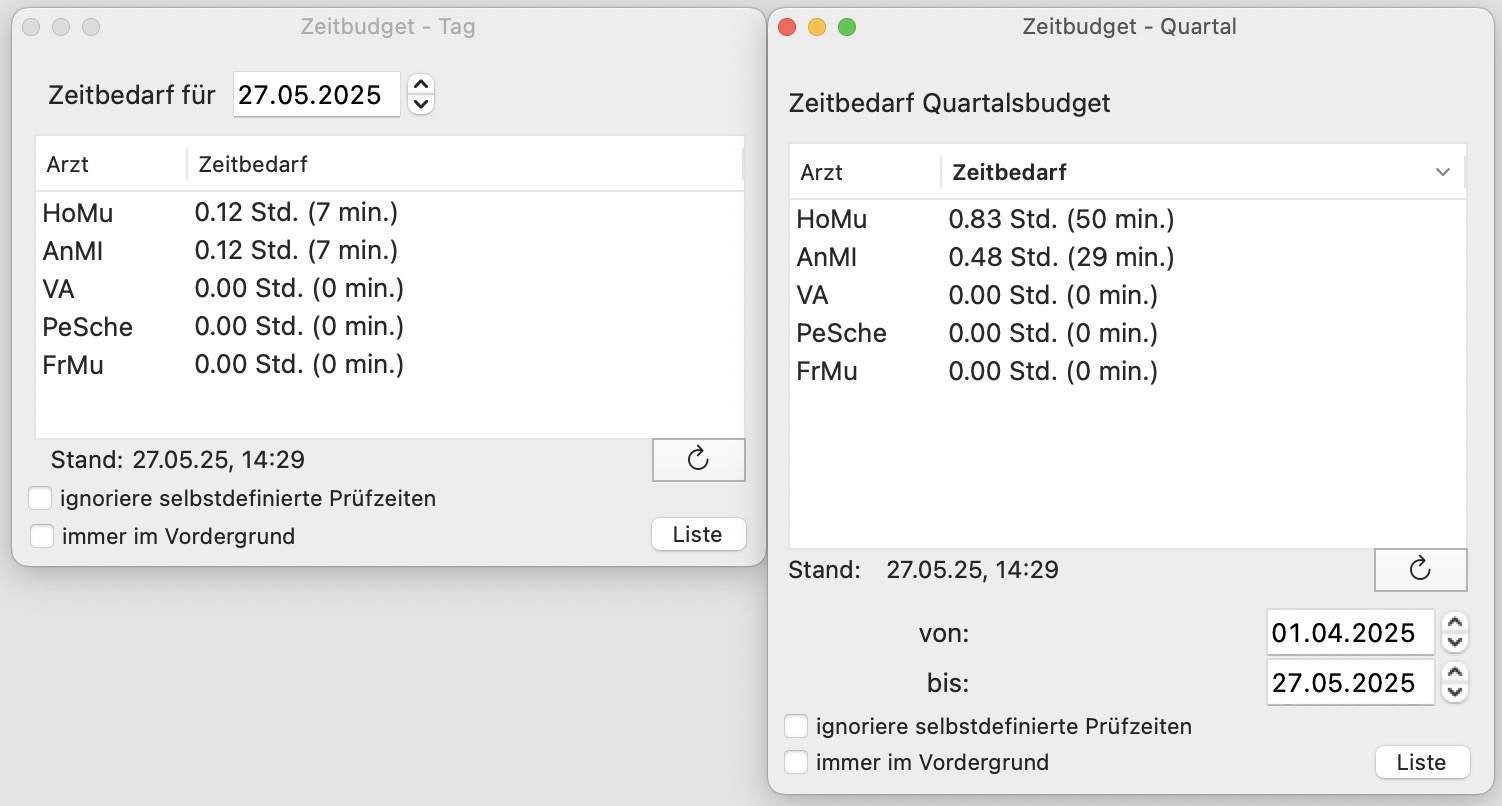Decrement the Zeitbedarf für date stepper down
The width and height of the screenshot is (1502, 806).
(x=421, y=104)
